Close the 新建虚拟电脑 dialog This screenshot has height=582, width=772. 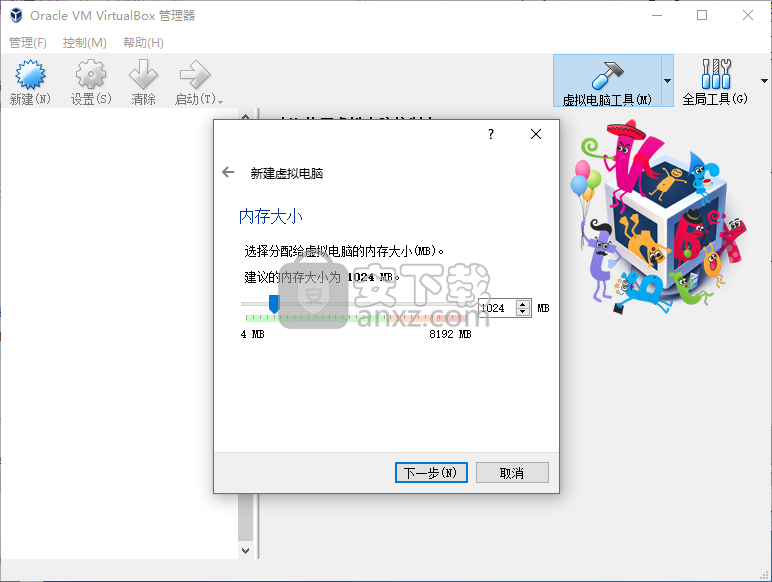tap(536, 134)
